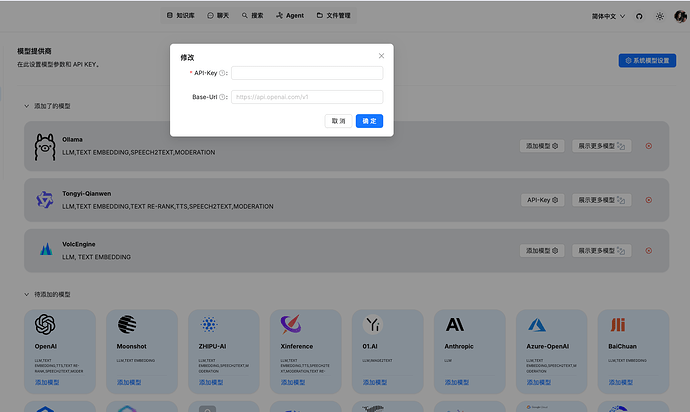Toggle light theme sun icon
The image size is (690, 412).
click(x=660, y=16)
